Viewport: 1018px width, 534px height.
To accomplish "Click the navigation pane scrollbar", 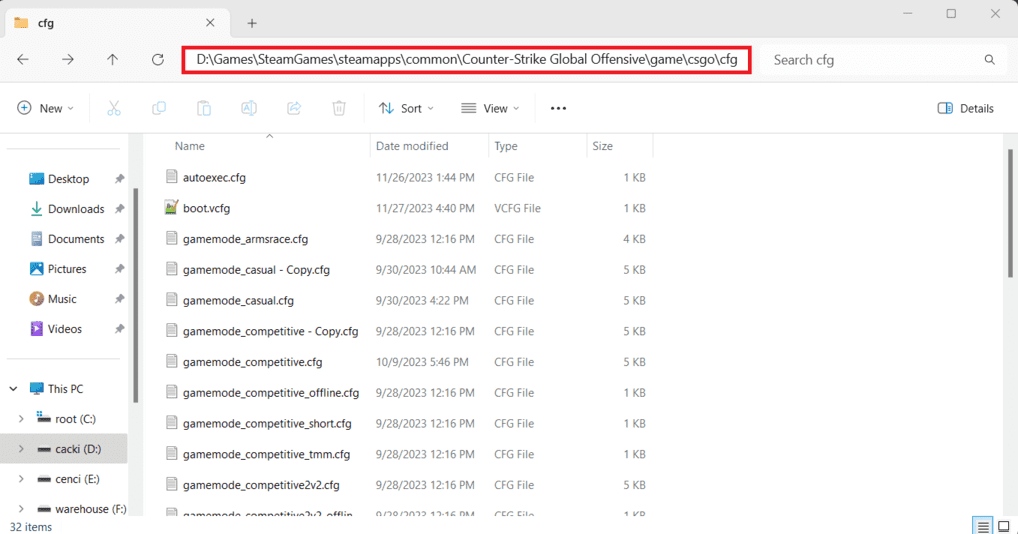I will click(x=136, y=295).
